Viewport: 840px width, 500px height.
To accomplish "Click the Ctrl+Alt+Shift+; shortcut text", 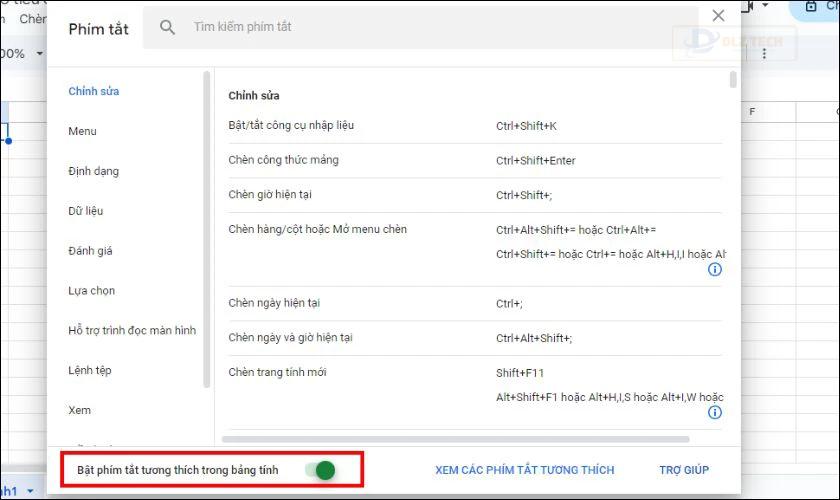I will [x=534, y=338].
